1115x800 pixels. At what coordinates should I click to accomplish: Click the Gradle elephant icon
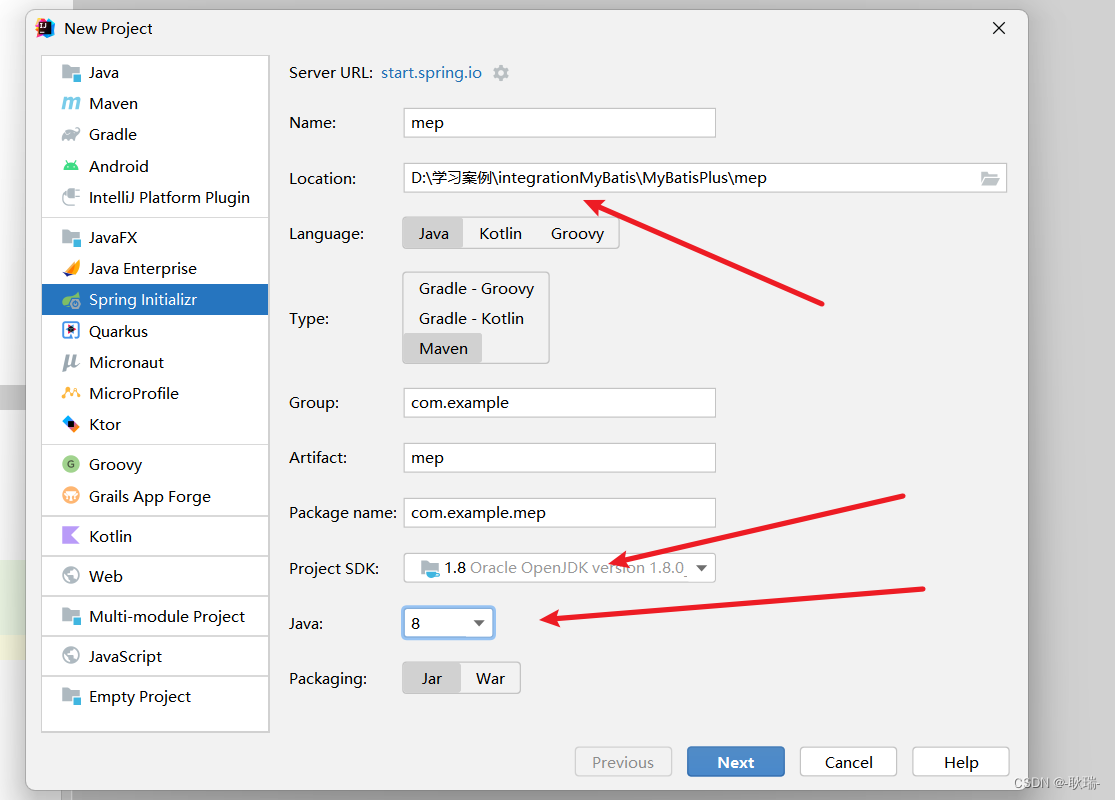pos(71,134)
